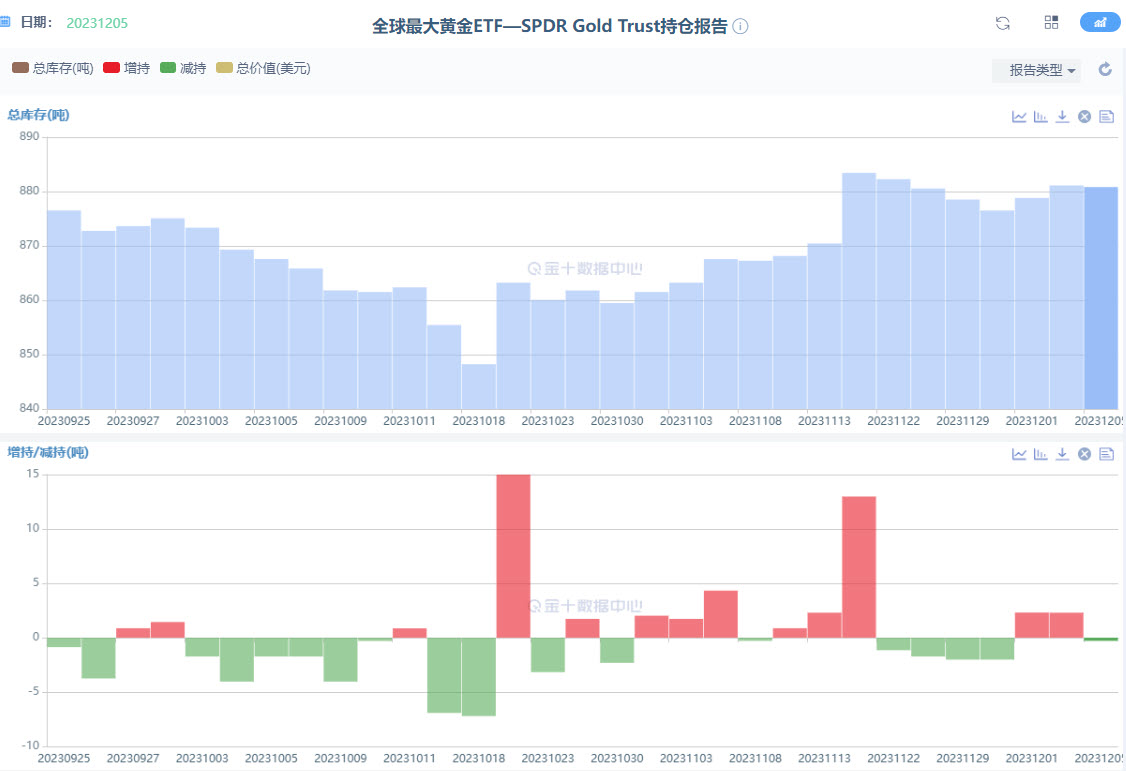1126x771 pixels.
Task: Click the sync refresh icon in the header
Action: pyautogui.click(x=1002, y=23)
